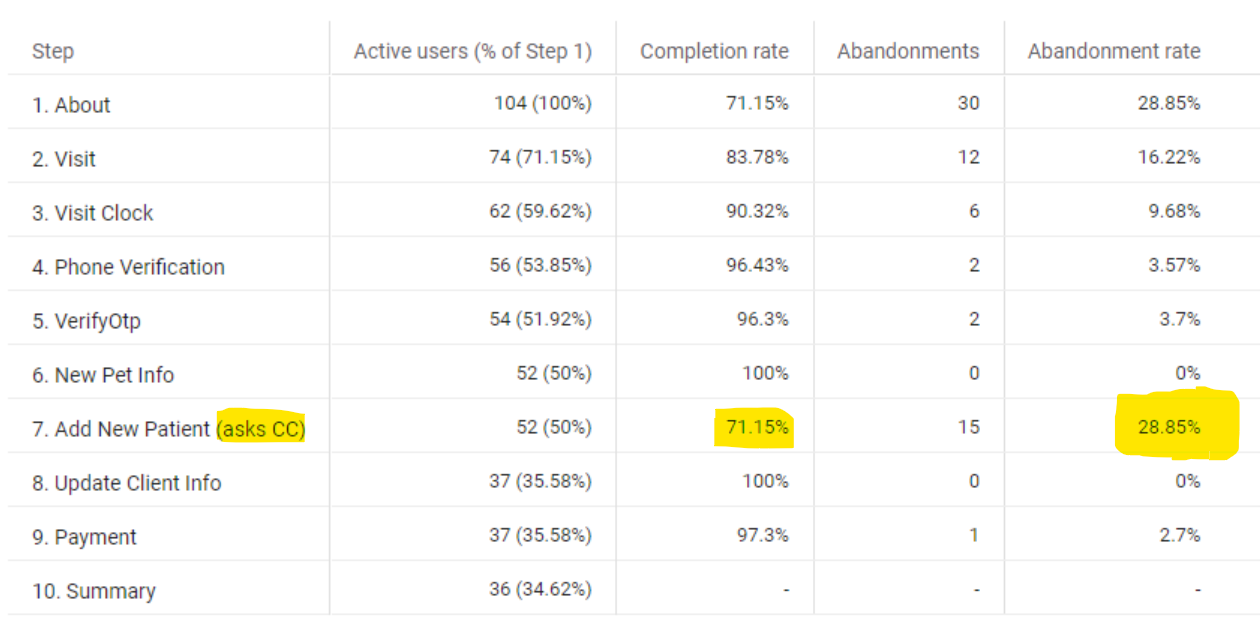
Task: Click the highlighted 71.15% completion rate cell
Action: pos(757,427)
